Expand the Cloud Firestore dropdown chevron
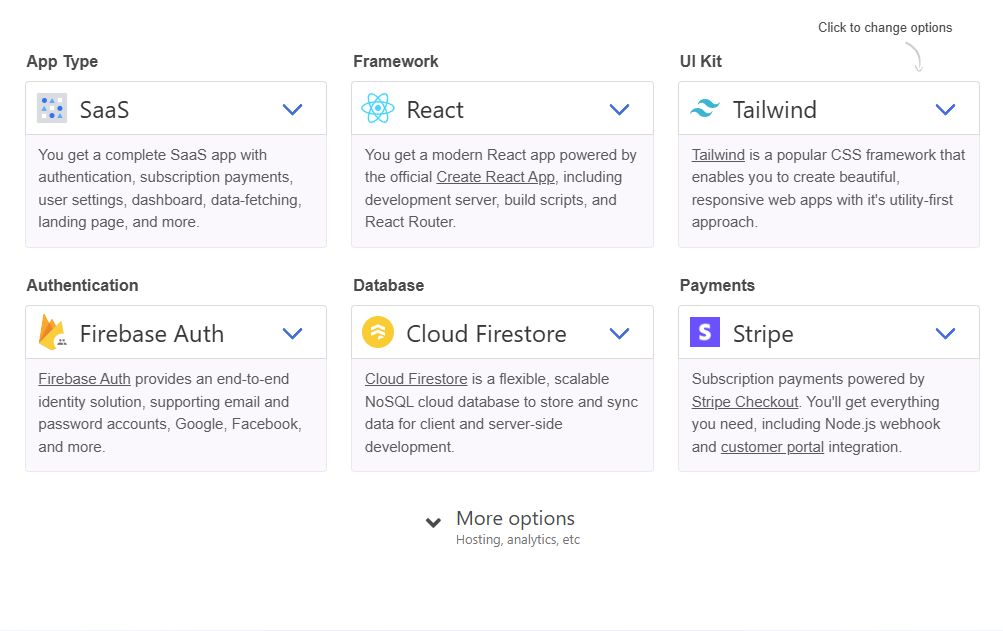Viewport: 1003px width, 631px height. tap(619, 333)
